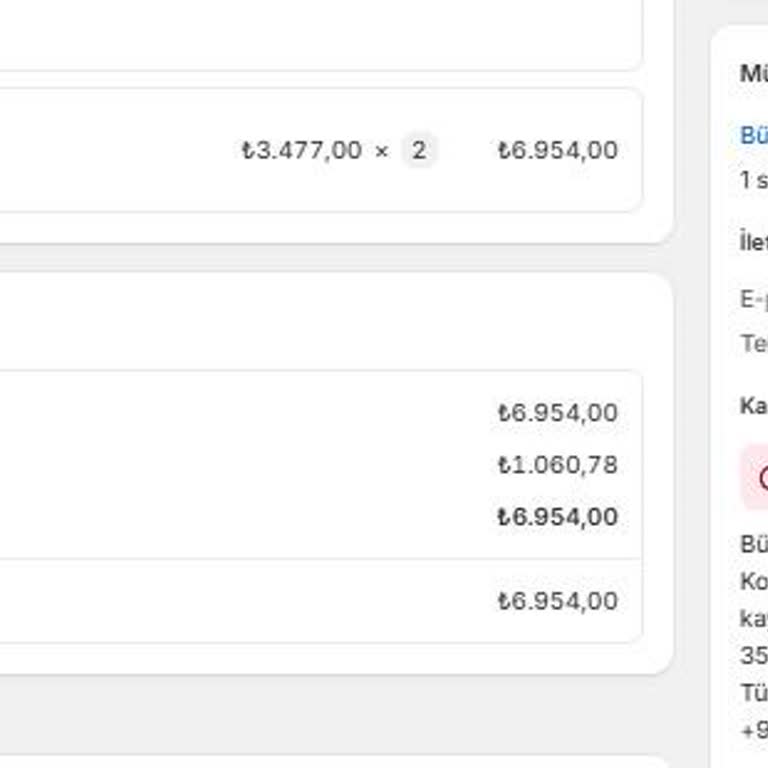Image resolution: width=768 pixels, height=768 pixels.
Task: Click the 'E-p' email line
Action: tap(753, 298)
